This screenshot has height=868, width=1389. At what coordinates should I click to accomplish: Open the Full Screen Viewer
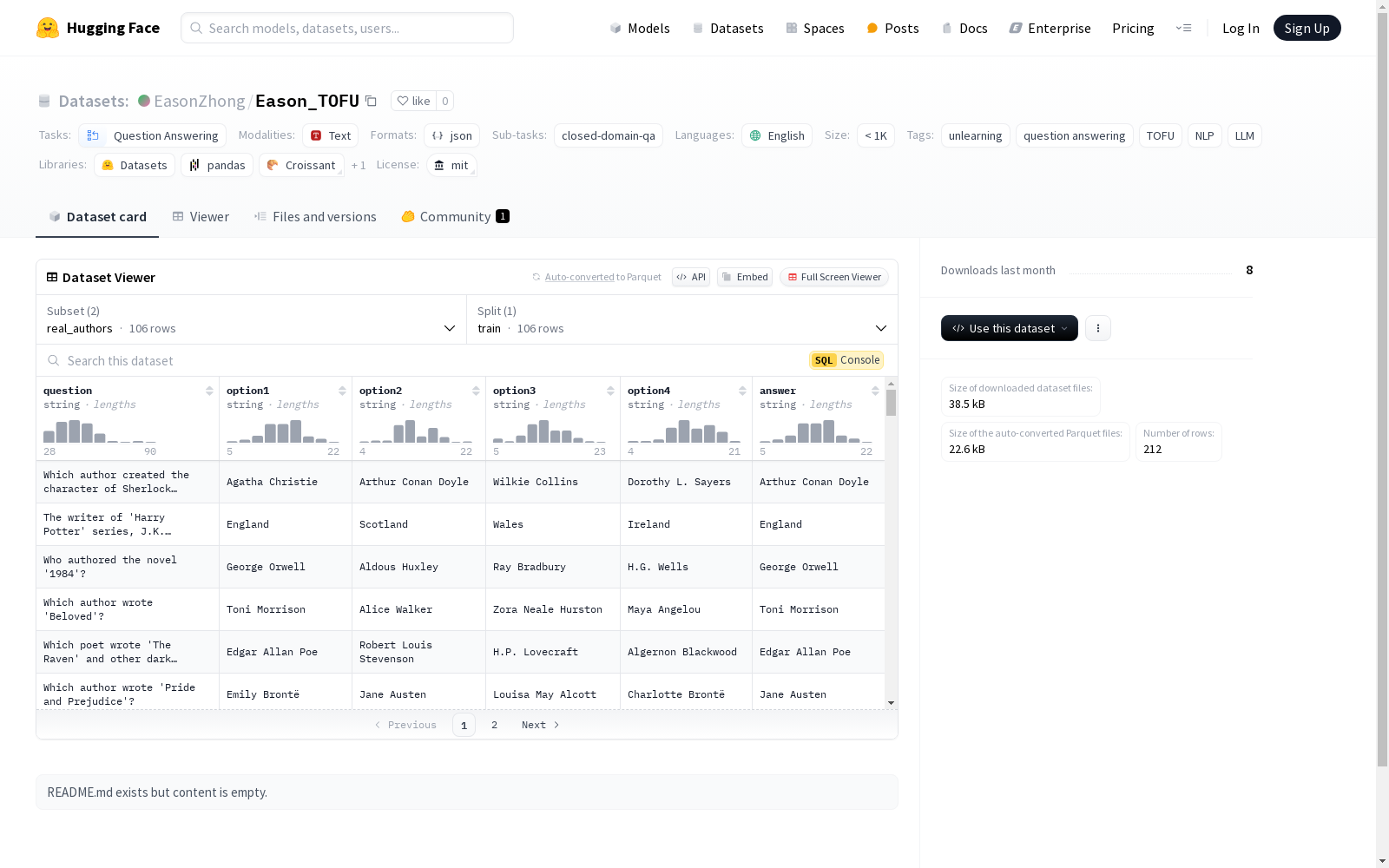[834, 277]
